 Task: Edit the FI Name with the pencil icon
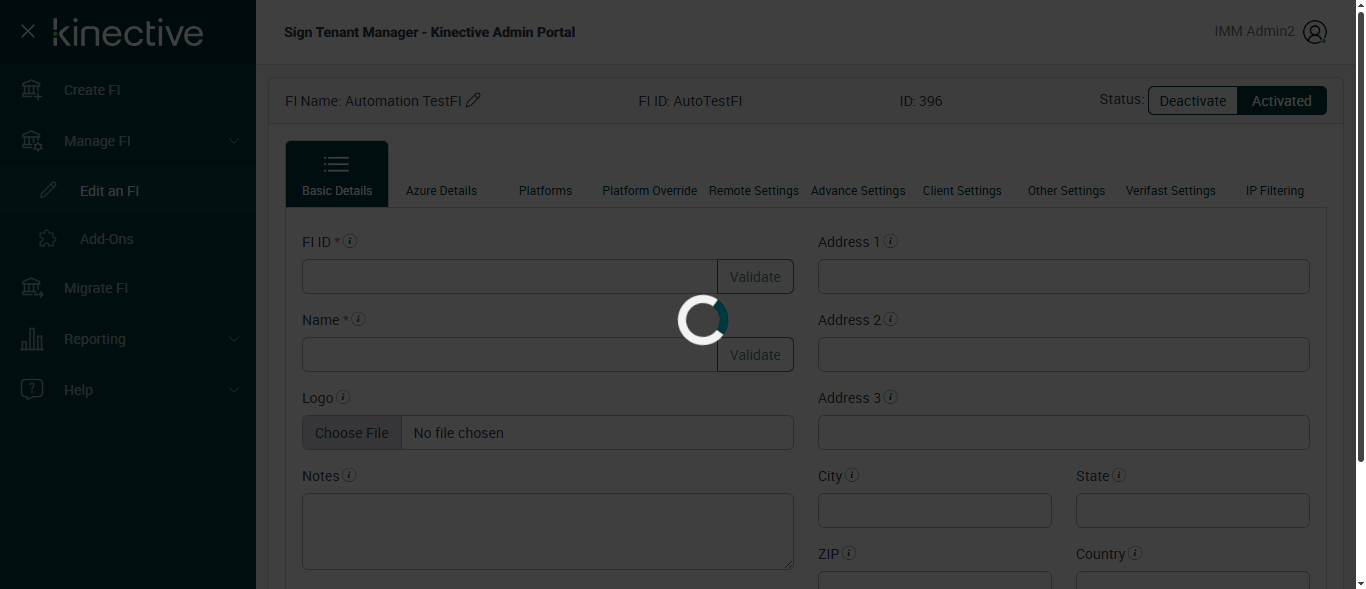[x=474, y=100]
